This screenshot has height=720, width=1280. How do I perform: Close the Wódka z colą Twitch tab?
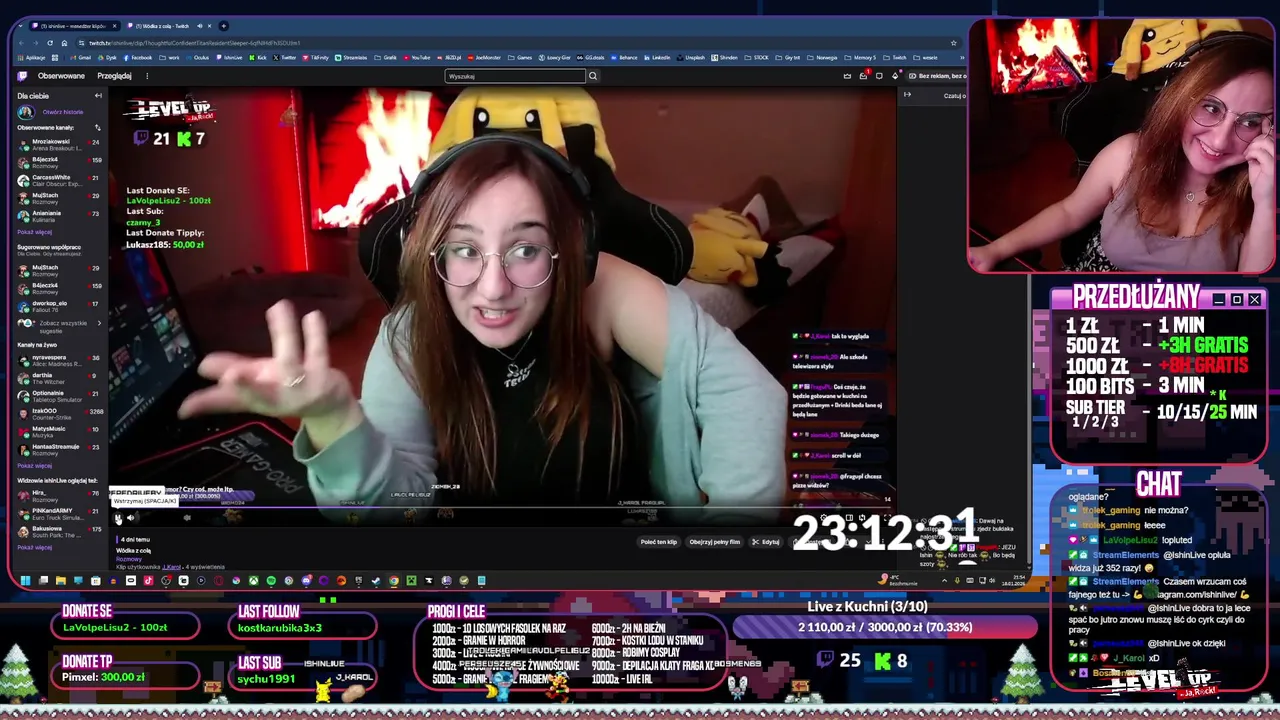(x=209, y=25)
